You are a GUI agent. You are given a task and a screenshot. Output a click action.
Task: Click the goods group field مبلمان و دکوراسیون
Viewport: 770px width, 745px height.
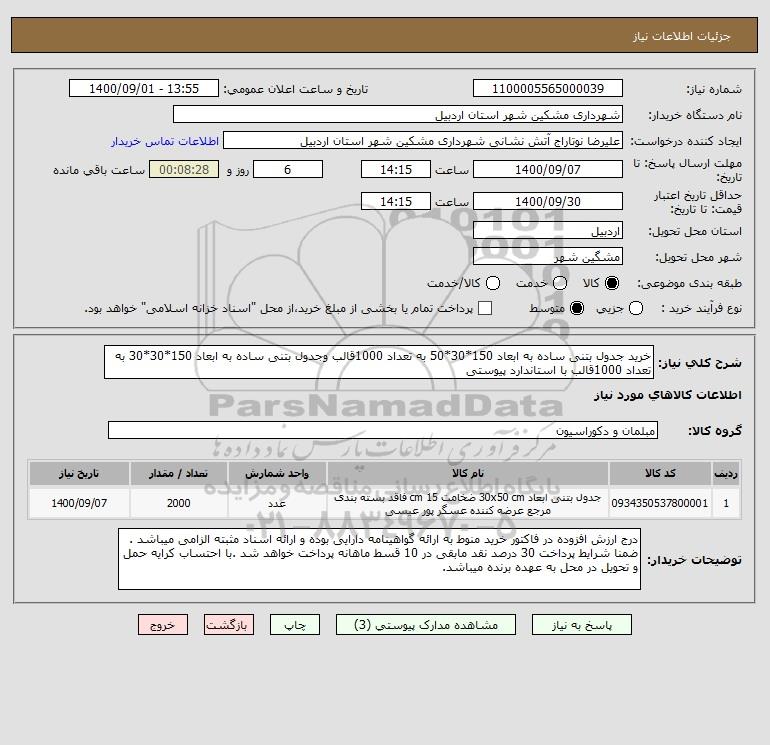tap(383, 430)
